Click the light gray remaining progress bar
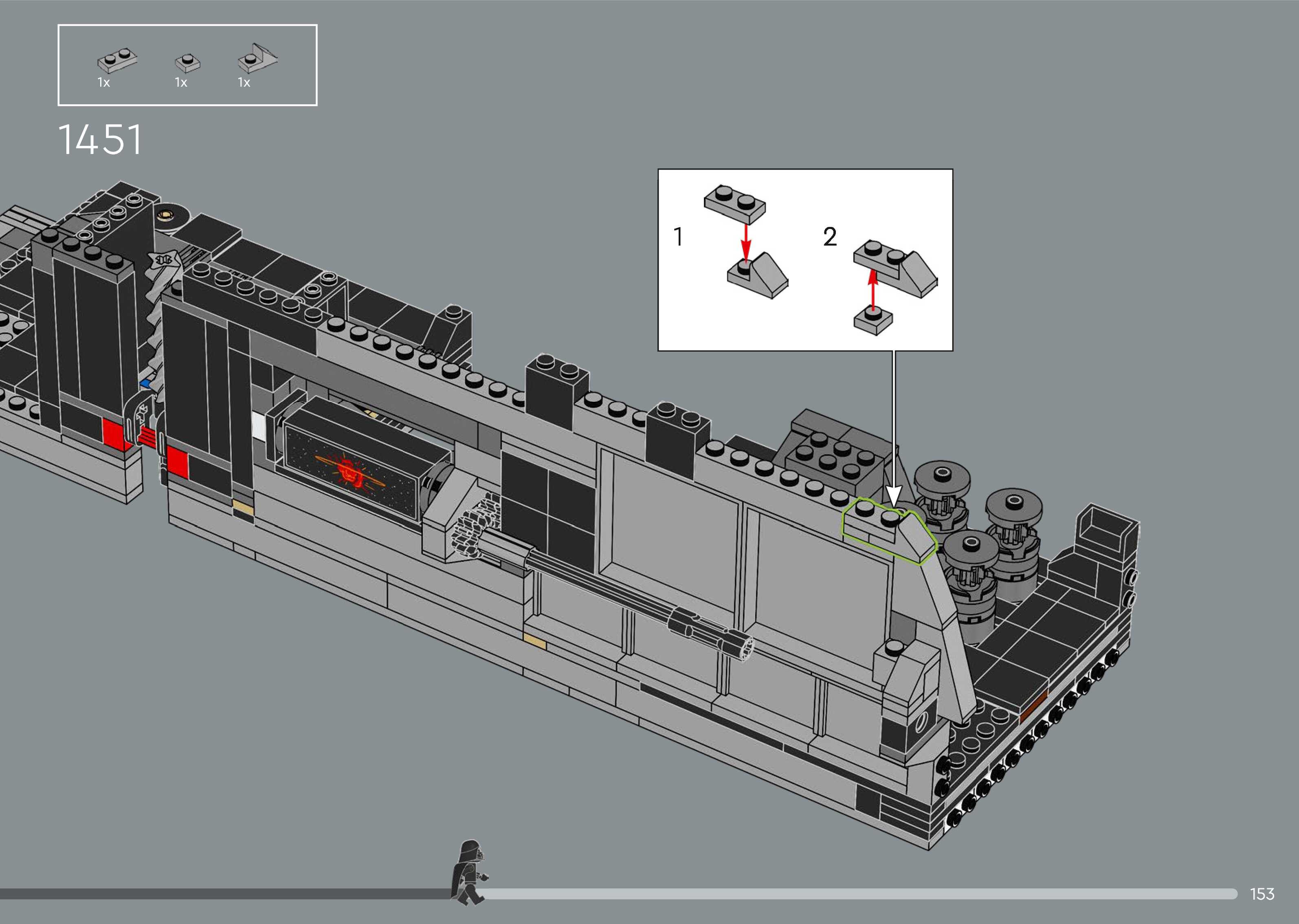The height and width of the screenshot is (924, 1299). pyautogui.click(x=853, y=894)
